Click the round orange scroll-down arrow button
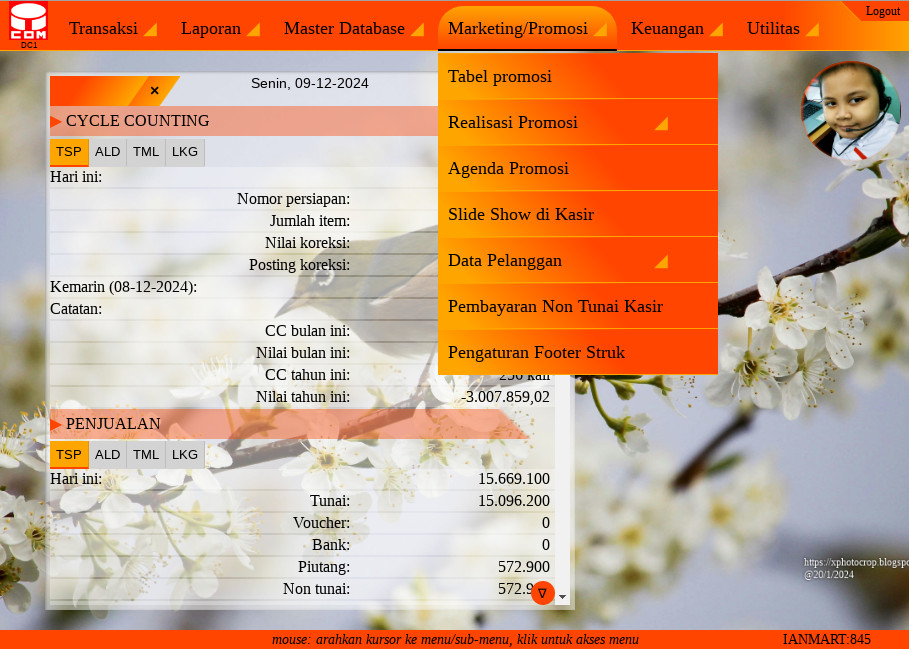Viewport: 909px width, 649px height. 542,593
